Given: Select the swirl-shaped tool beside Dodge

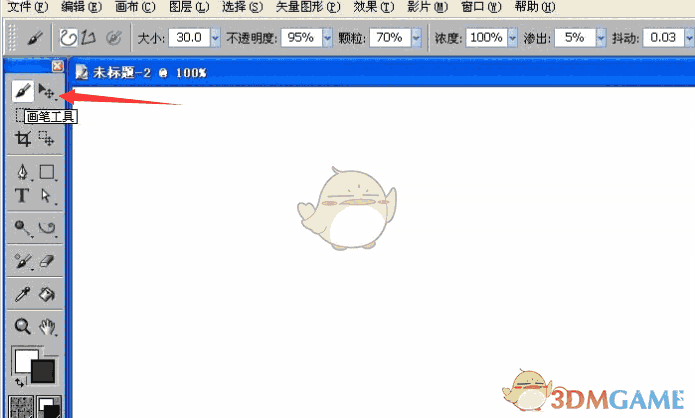Looking at the screenshot, I should tap(47, 228).
